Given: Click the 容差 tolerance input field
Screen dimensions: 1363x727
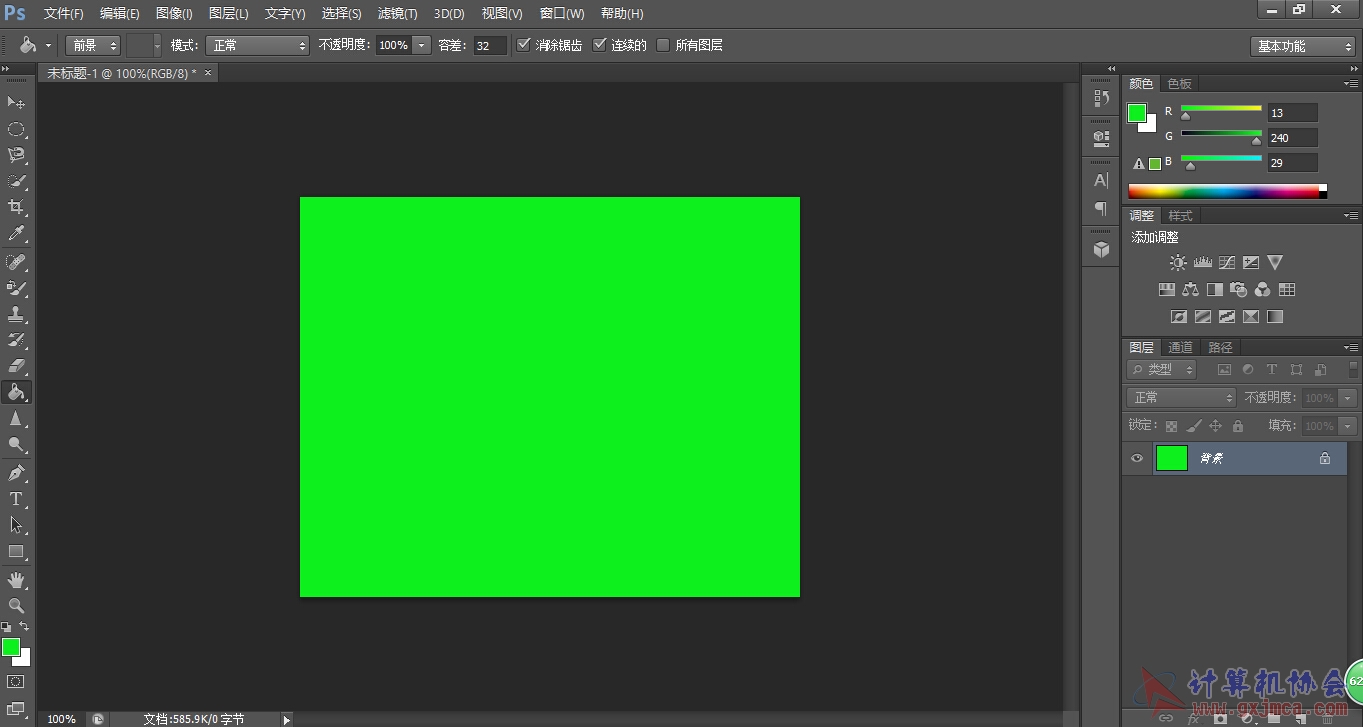Looking at the screenshot, I should (x=490, y=45).
